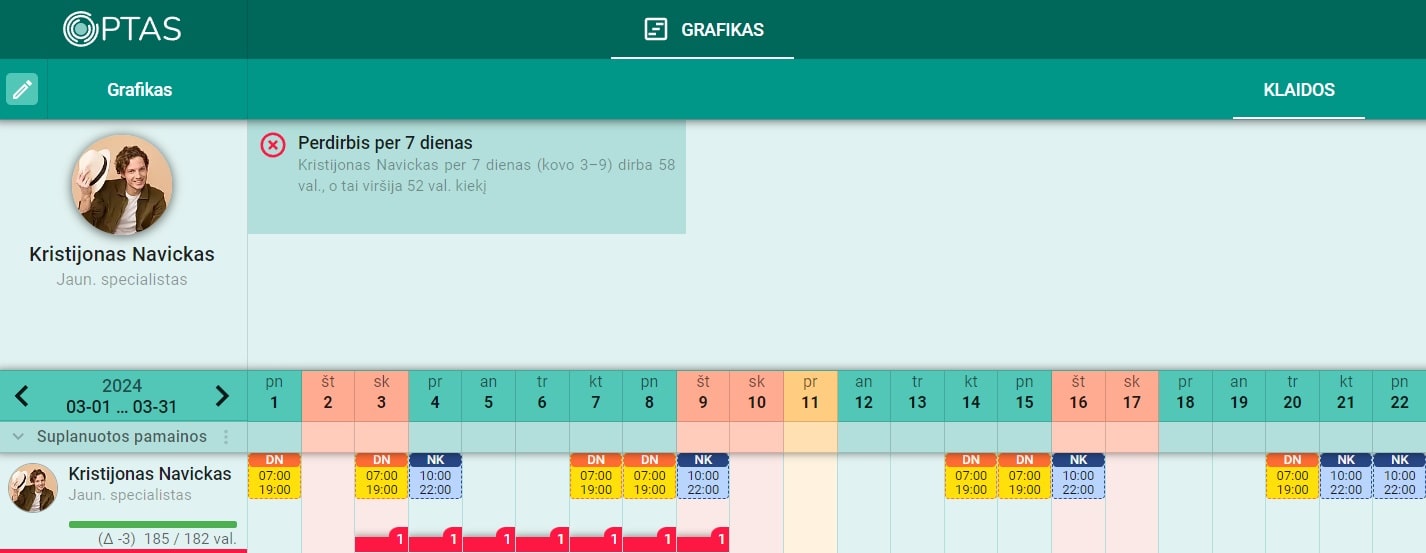Go to previous month with left arrow

pos(22,396)
